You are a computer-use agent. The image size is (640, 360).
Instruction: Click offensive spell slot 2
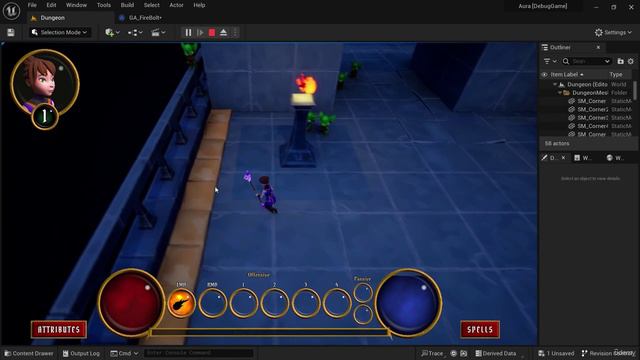275,303
